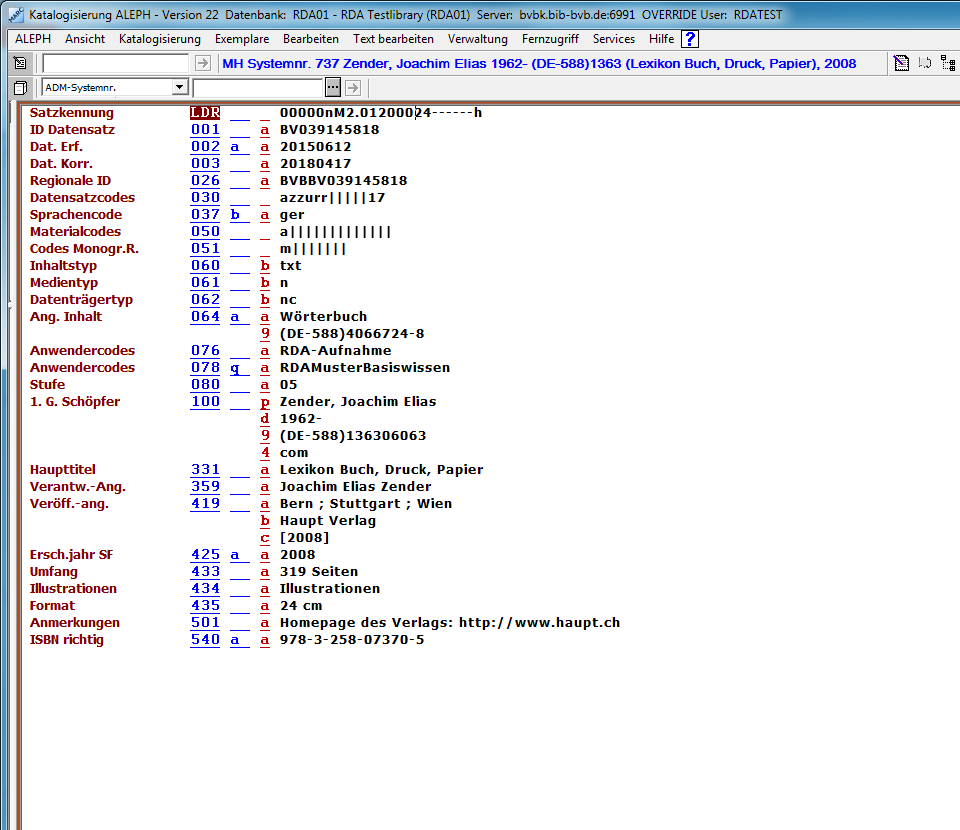Click the top record number input field
Image resolution: width=960 pixels, height=830 pixels.
(115, 64)
